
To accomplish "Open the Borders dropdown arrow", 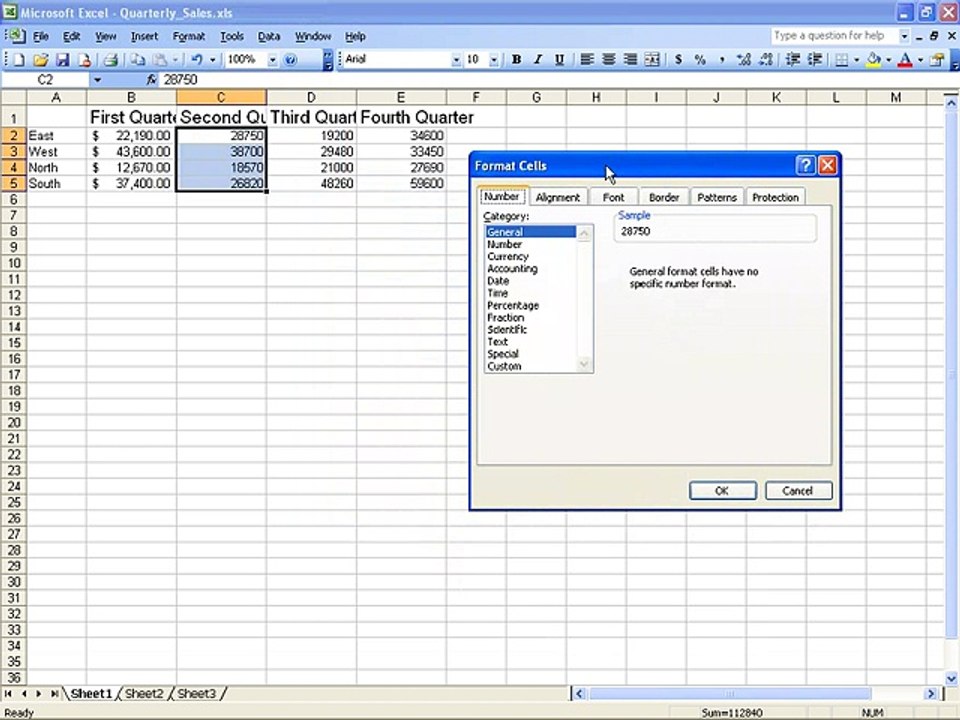I will pos(856,59).
